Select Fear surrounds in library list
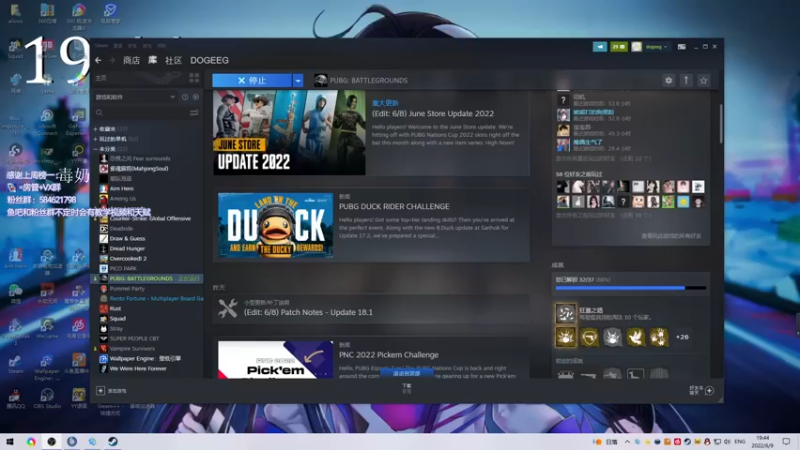 (140, 159)
